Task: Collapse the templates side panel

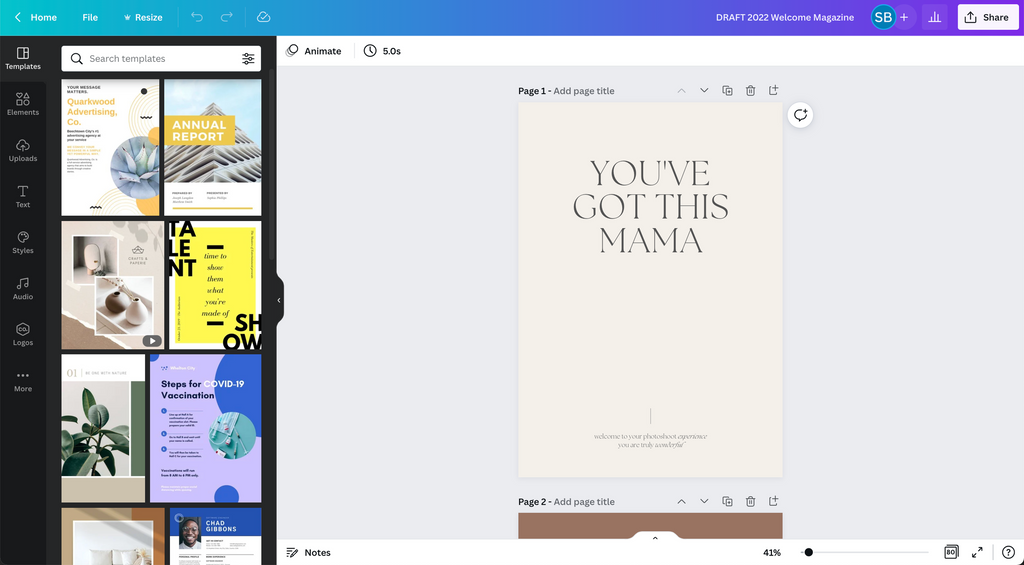Action: (x=278, y=300)
